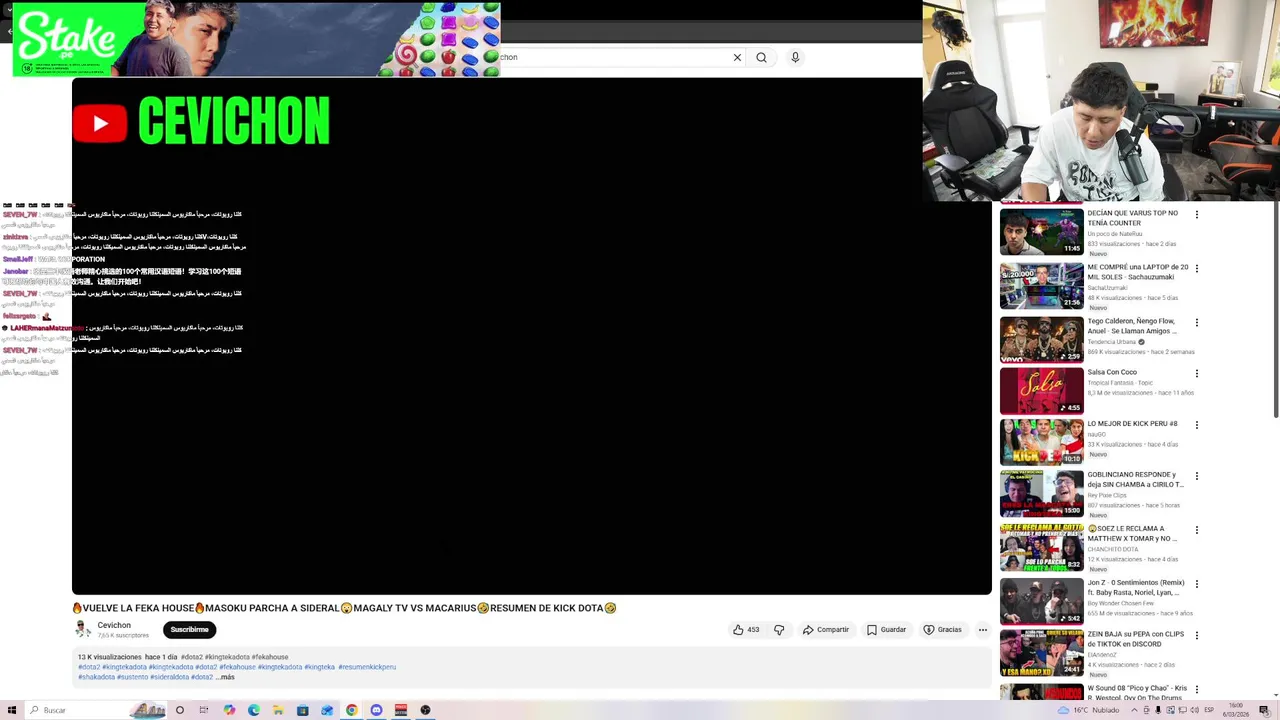Open options menu for DECÍAN QUE VARUS video
This screenshot has width=1280, height=720.
pyautogui.click(x=1196, y=214)
